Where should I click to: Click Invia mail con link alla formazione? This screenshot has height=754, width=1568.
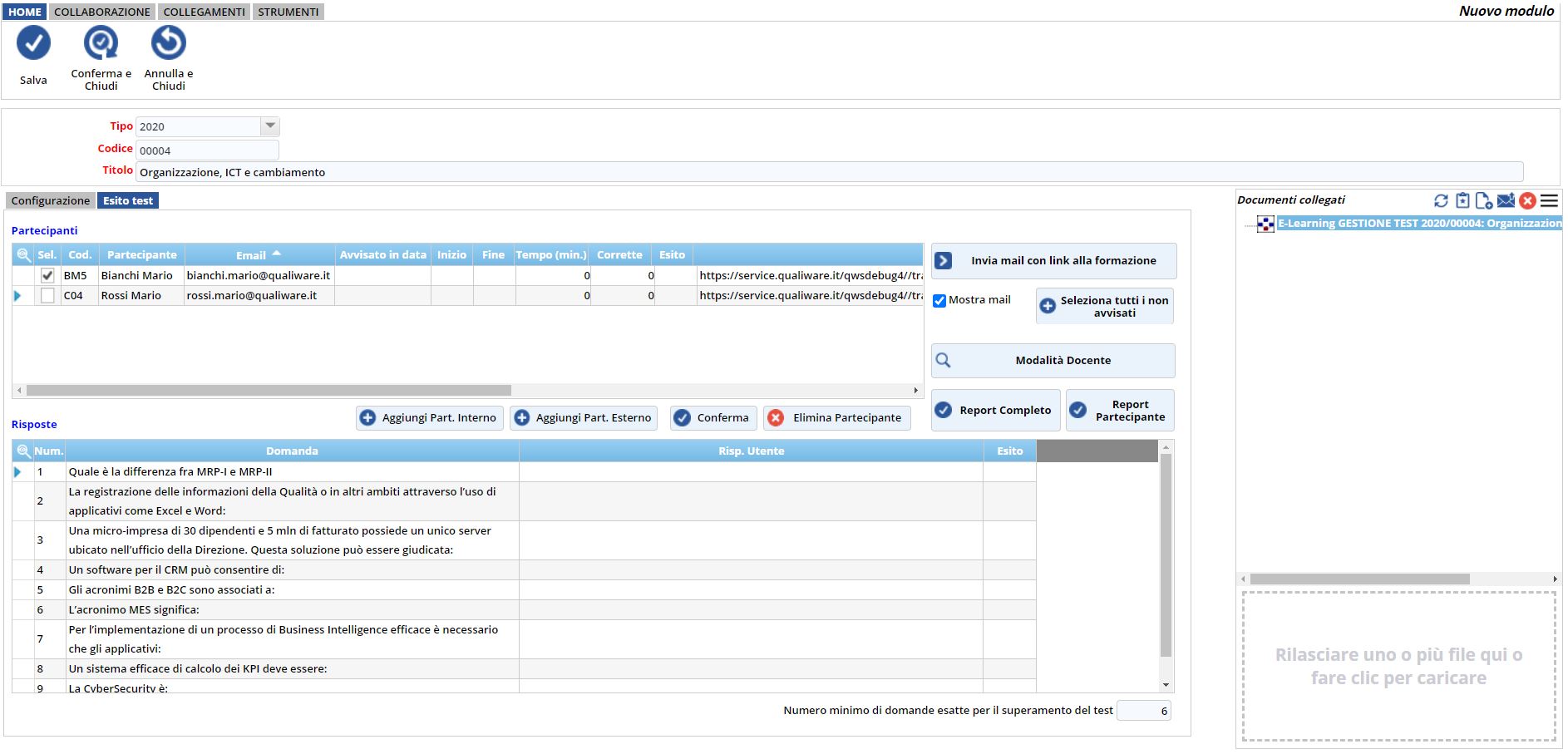tap(1053, 261)
